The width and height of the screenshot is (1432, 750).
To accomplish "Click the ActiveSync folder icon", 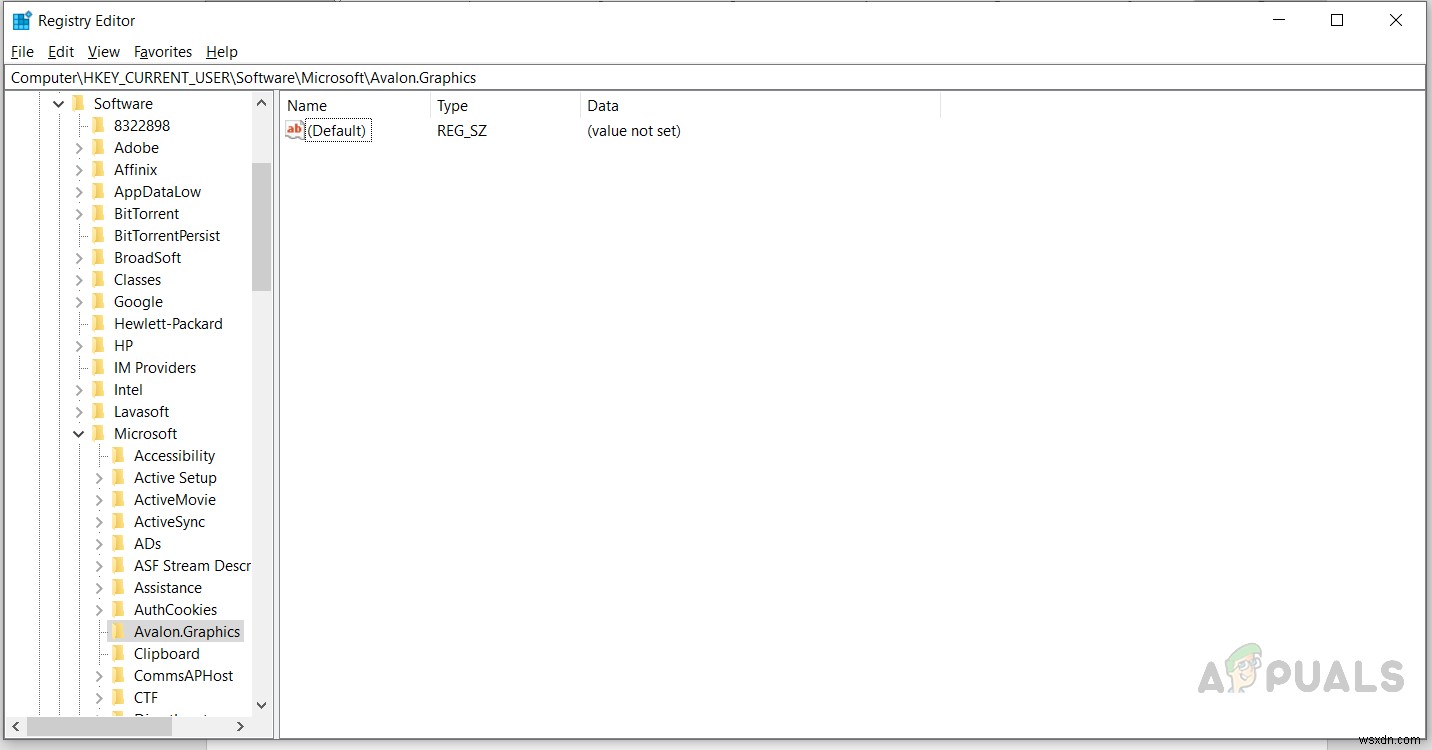I will pos(118,521).
